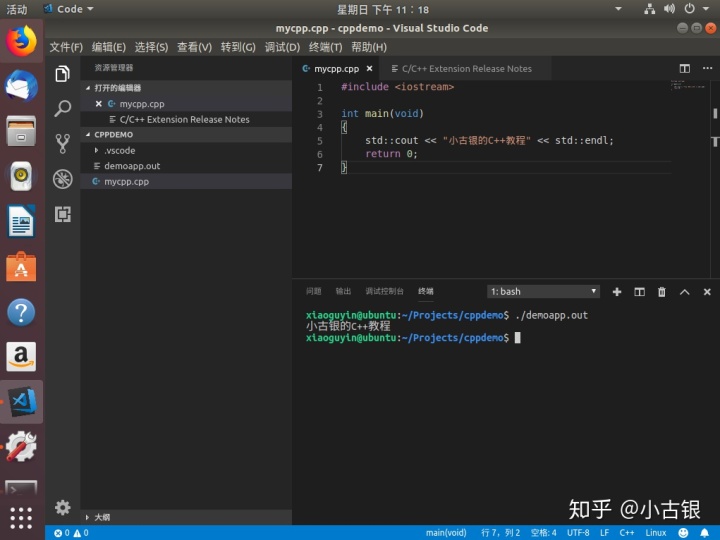This screenshot has height=540, width=720.
Task: Click the Activities button in top bar
Action: 17,9
